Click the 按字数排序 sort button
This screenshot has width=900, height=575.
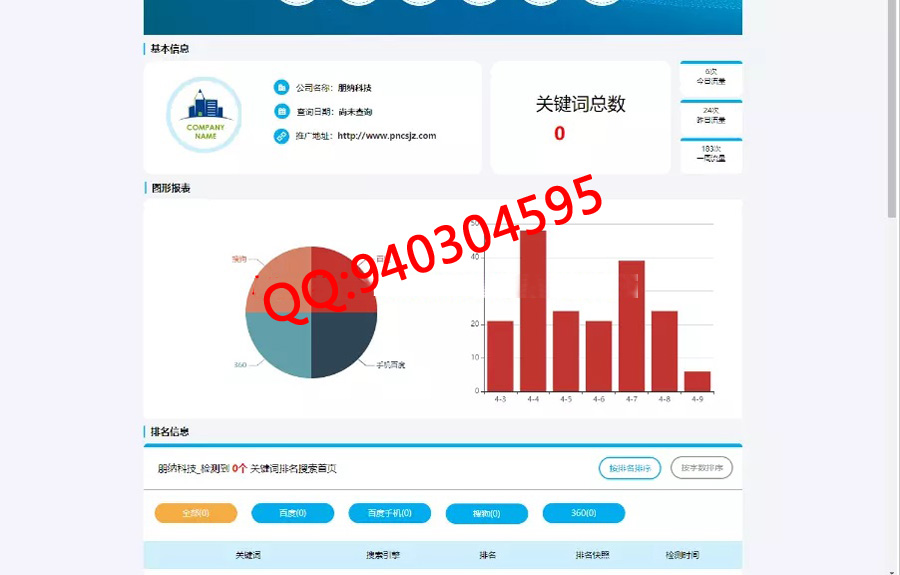point(702,468)
